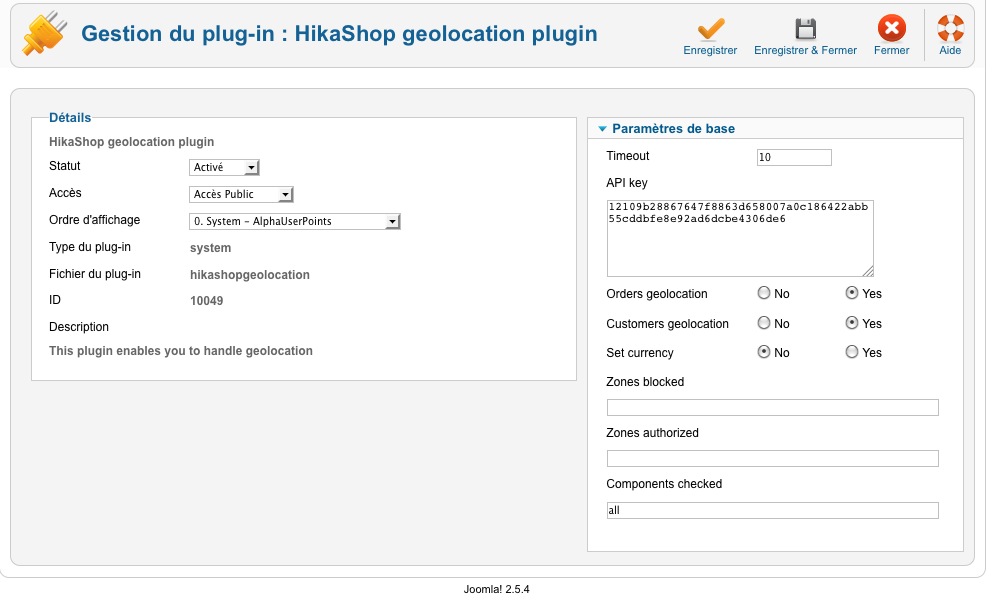Open the Aide lifebuoy icon
The width and height of the screenshot is (992, 608).
(950, 28)
